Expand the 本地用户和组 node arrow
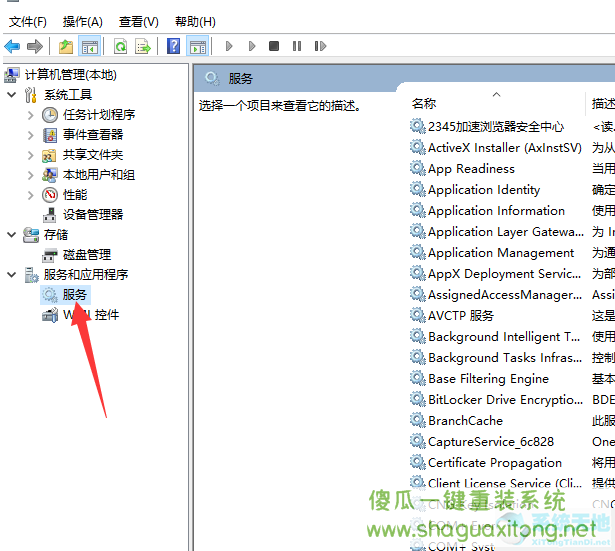 coord(31,175)
